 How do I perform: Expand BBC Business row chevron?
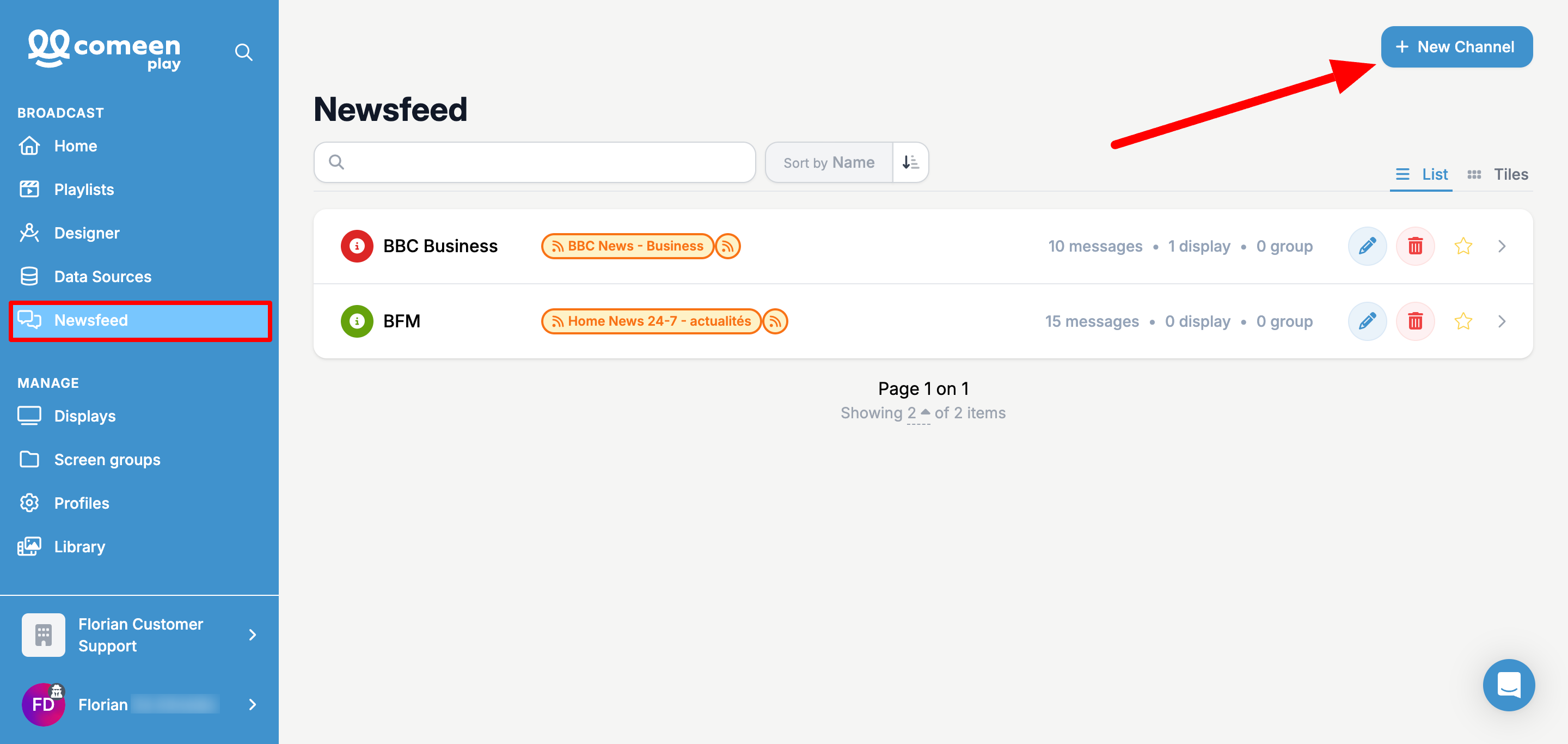[x=1502, y=247]
